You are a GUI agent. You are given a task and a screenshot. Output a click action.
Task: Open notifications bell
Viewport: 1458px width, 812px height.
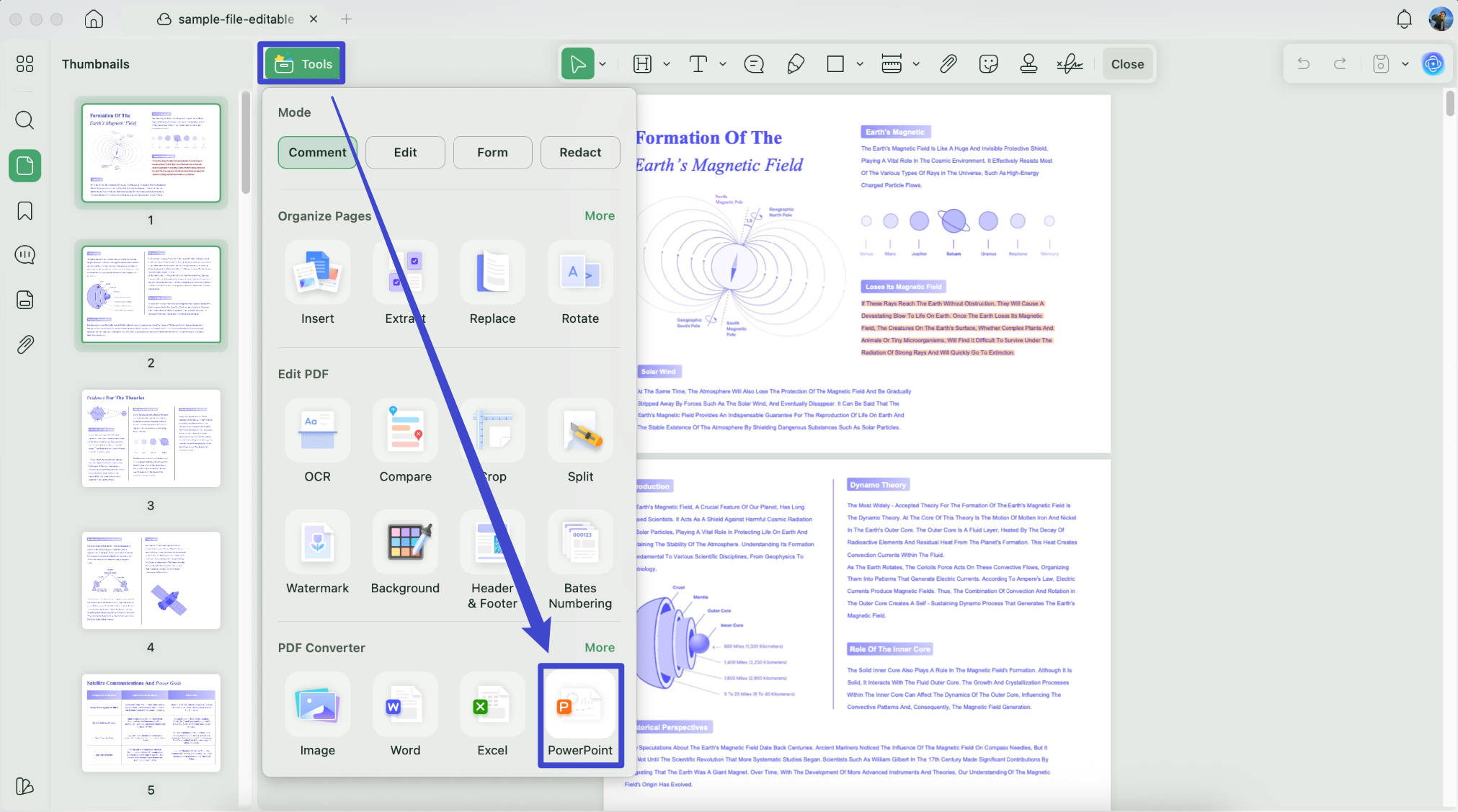(x=1404, y=19)
